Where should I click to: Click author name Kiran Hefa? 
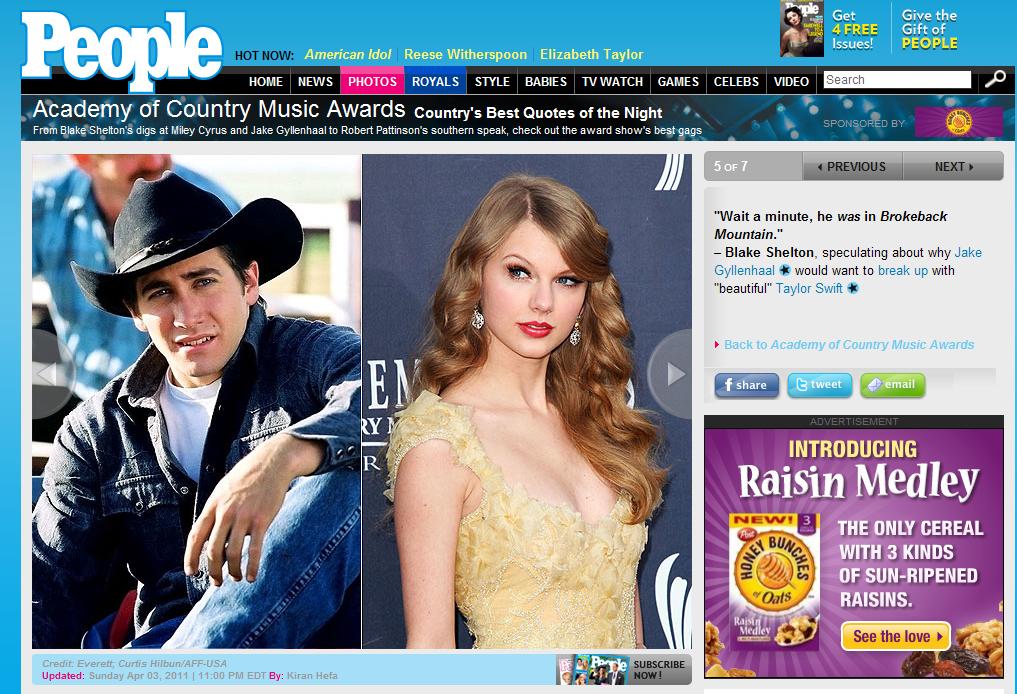(x=312, y=675)
